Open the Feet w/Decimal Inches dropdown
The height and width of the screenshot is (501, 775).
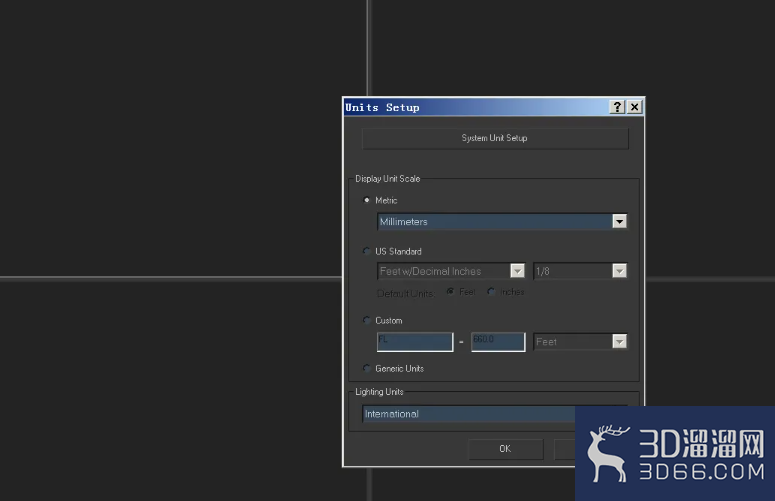click(x=451, y=271)
